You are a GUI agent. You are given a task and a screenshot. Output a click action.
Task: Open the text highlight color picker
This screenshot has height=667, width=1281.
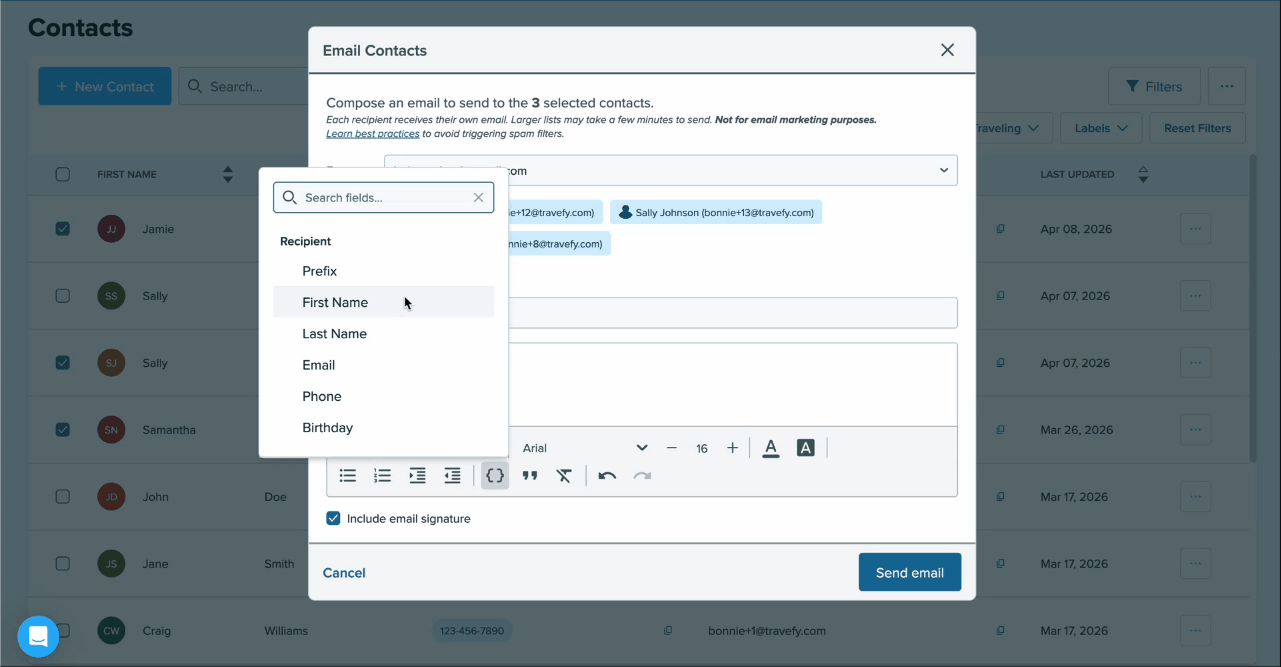(805, 448)
